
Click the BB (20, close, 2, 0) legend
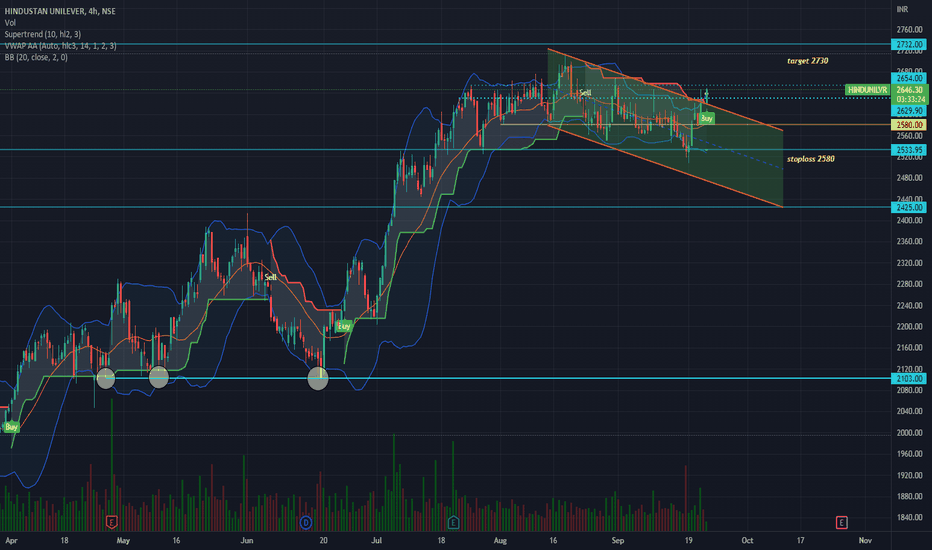(x=36, y=57)
